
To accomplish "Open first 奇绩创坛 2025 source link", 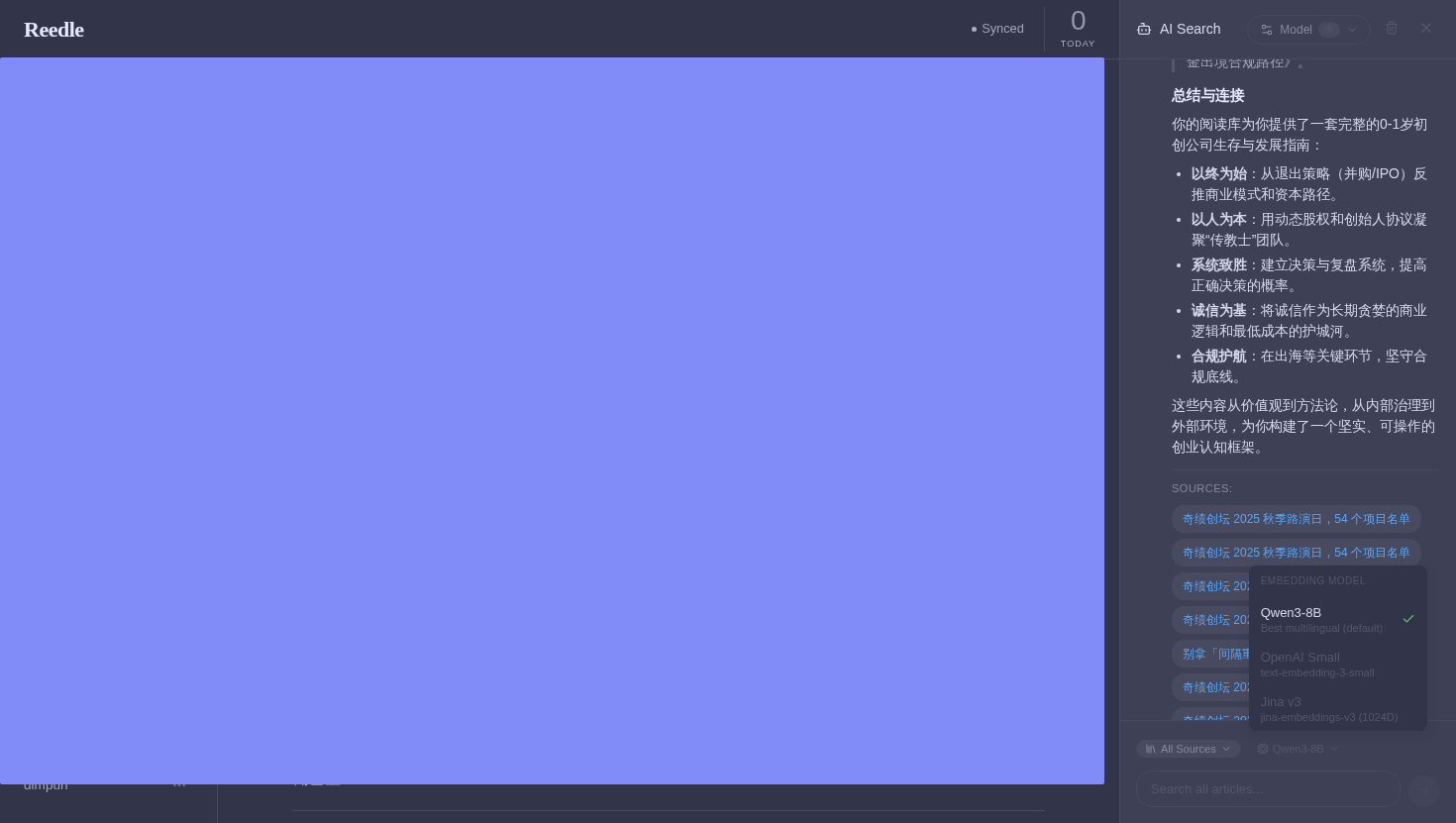I will click(1296, 519).
